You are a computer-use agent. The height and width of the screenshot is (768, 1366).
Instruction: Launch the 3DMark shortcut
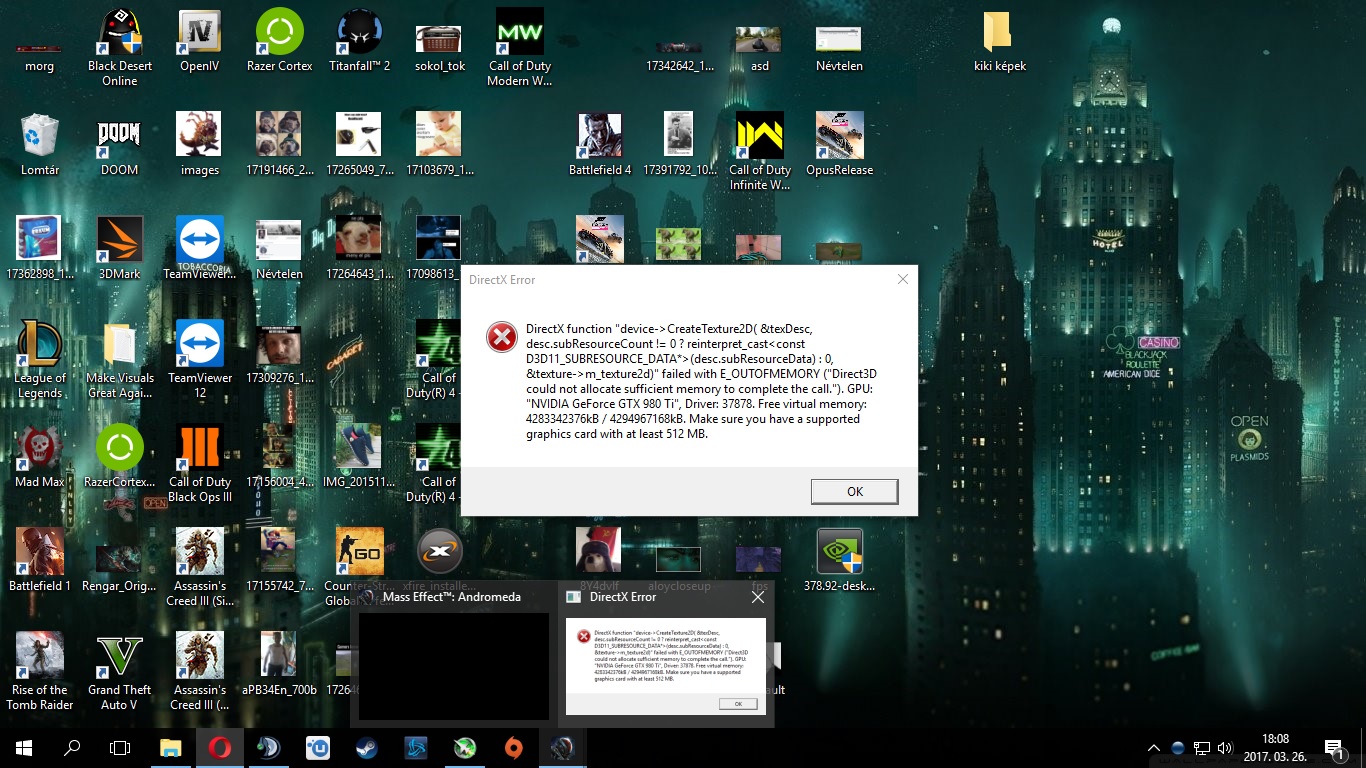click(120, 250)
